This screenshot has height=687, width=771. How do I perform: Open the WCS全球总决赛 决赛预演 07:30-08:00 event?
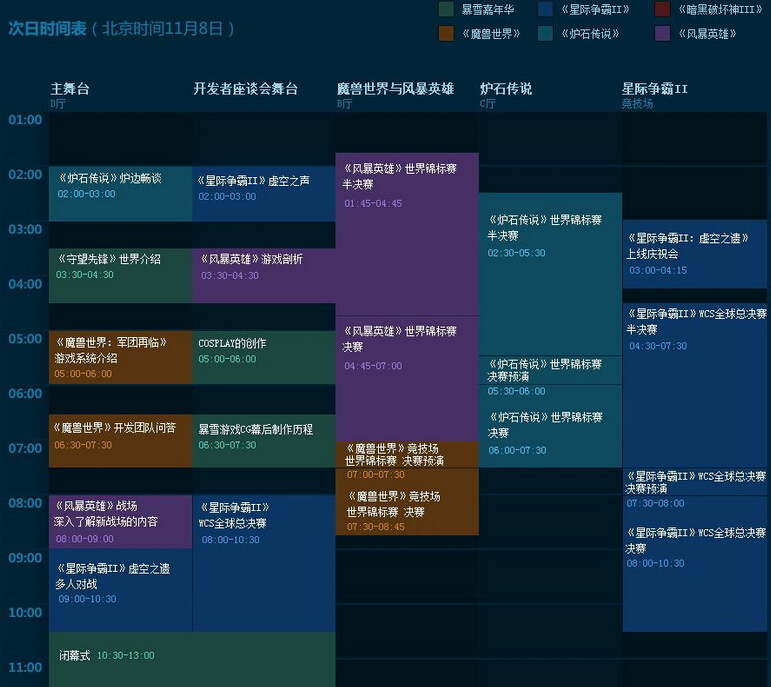click(694, 482)
